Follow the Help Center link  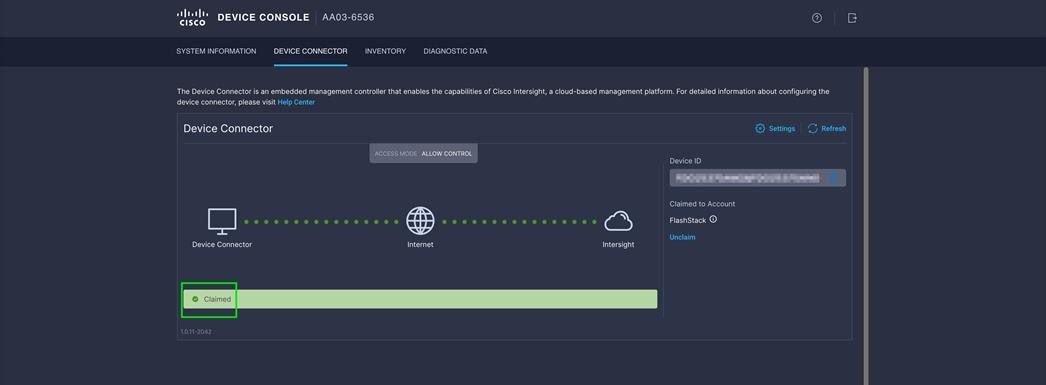pos(296,103)
